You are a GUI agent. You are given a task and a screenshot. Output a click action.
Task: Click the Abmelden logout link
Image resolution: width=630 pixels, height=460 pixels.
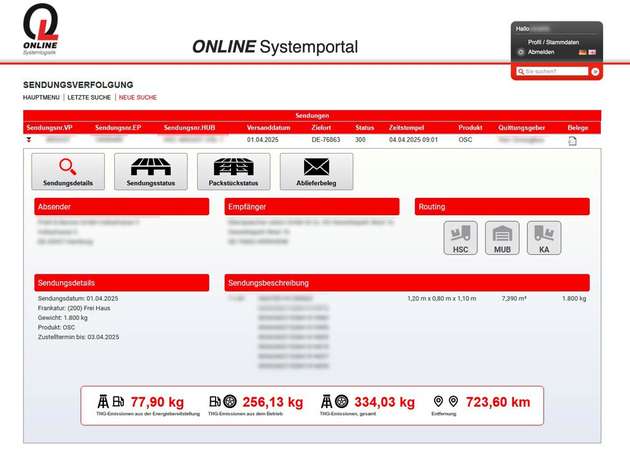tap(541, 52)
